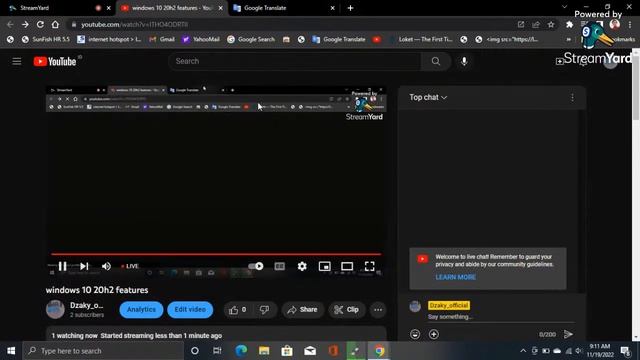The image size is (640, 360).
Task: Open the player settings gear
Action: (x=302, y=266)
